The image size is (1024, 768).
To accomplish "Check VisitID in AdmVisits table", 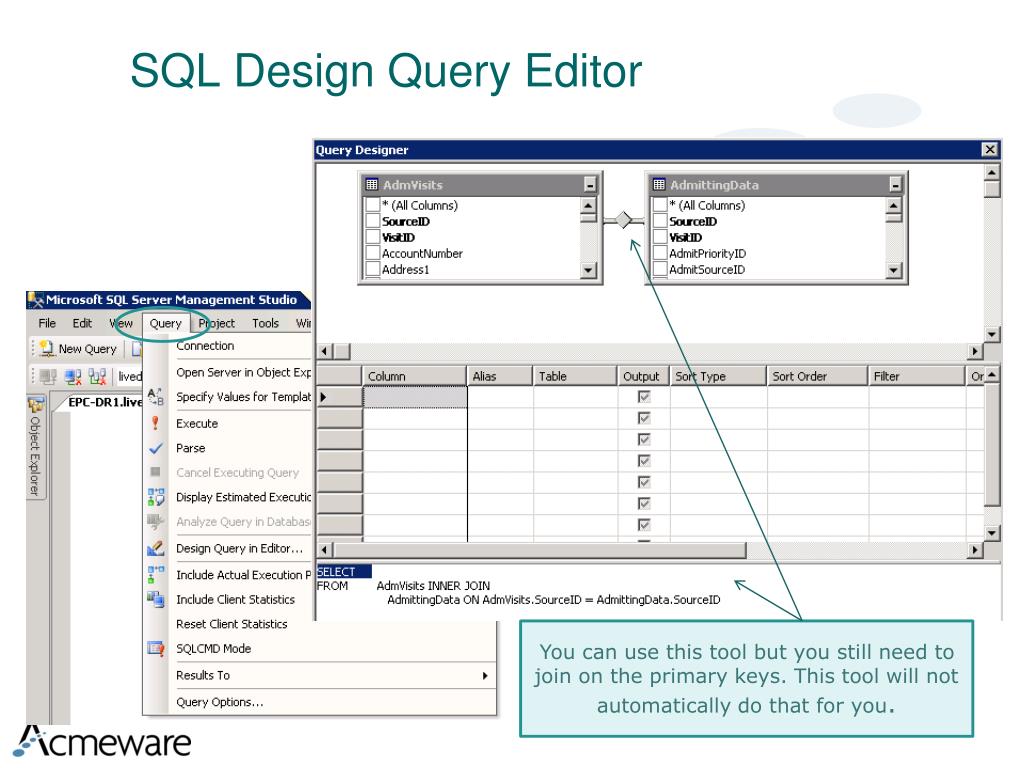I will coord(373,237).
